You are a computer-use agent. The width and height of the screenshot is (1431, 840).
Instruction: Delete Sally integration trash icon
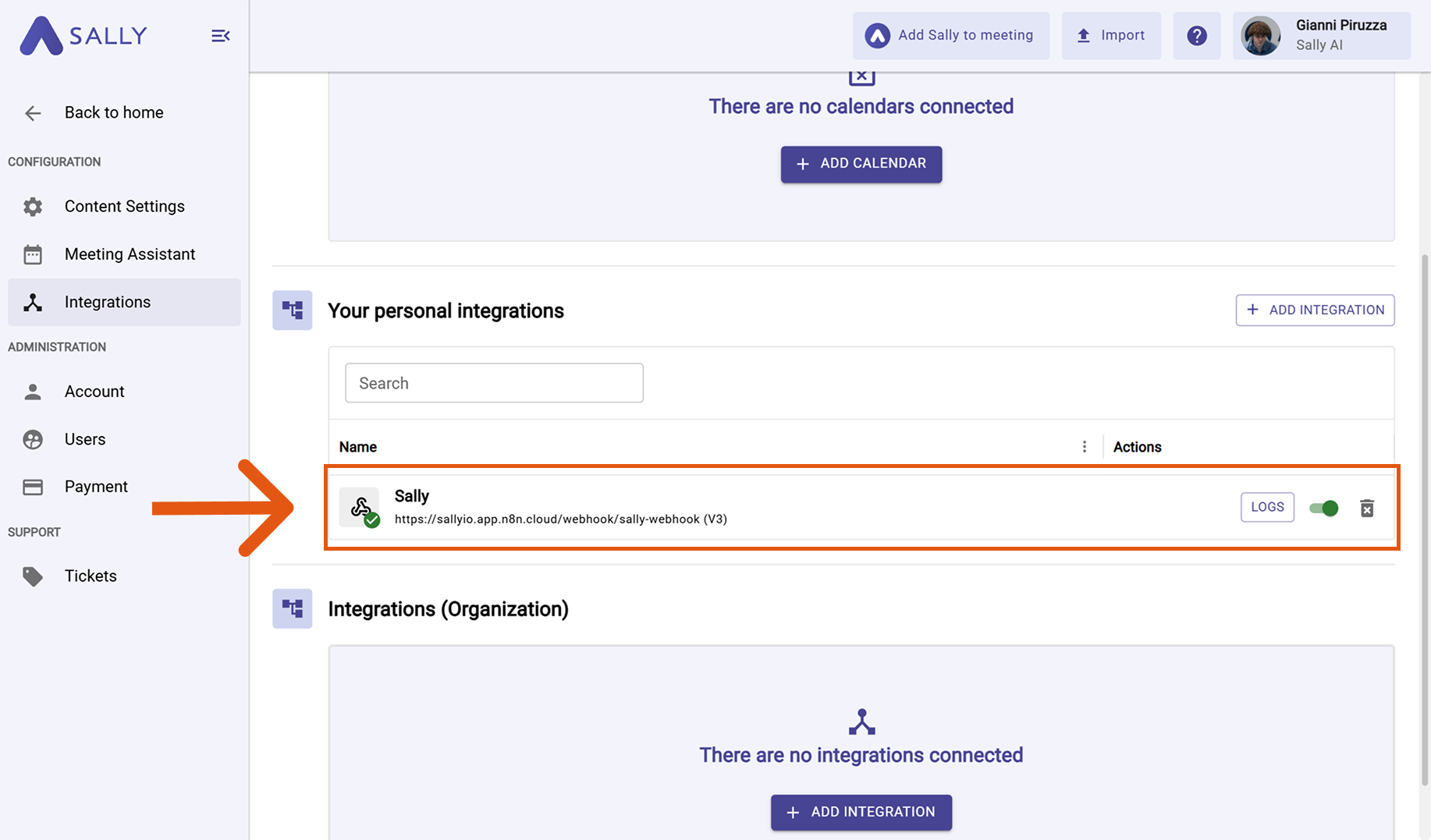(1367, 509)
